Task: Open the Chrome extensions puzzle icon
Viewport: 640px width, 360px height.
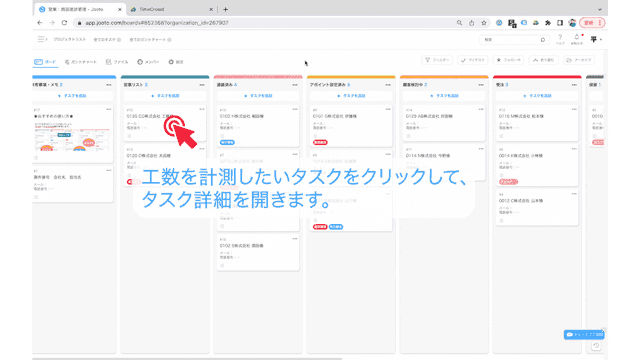Action: click(548, 23)
